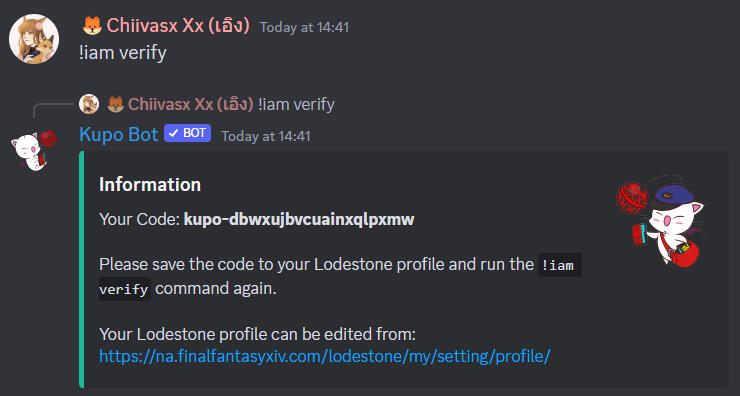Open the Lodestone profile settings link

[x=325, y=356]
